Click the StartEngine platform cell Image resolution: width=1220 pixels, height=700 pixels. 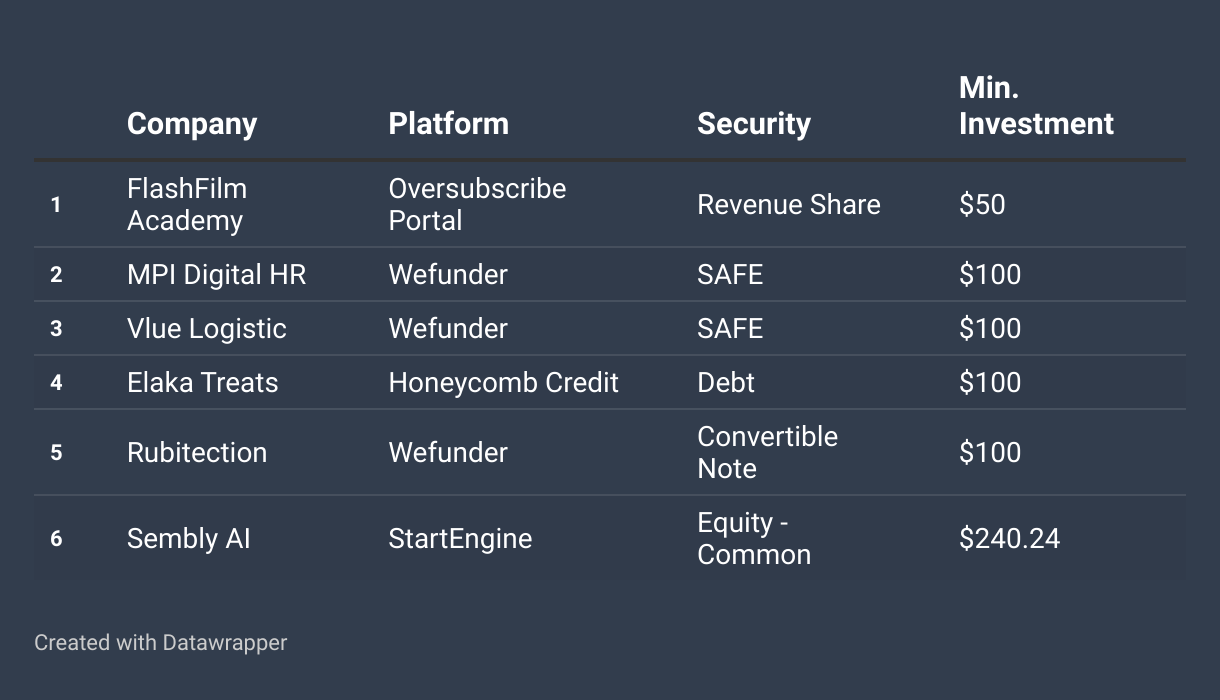460,539
